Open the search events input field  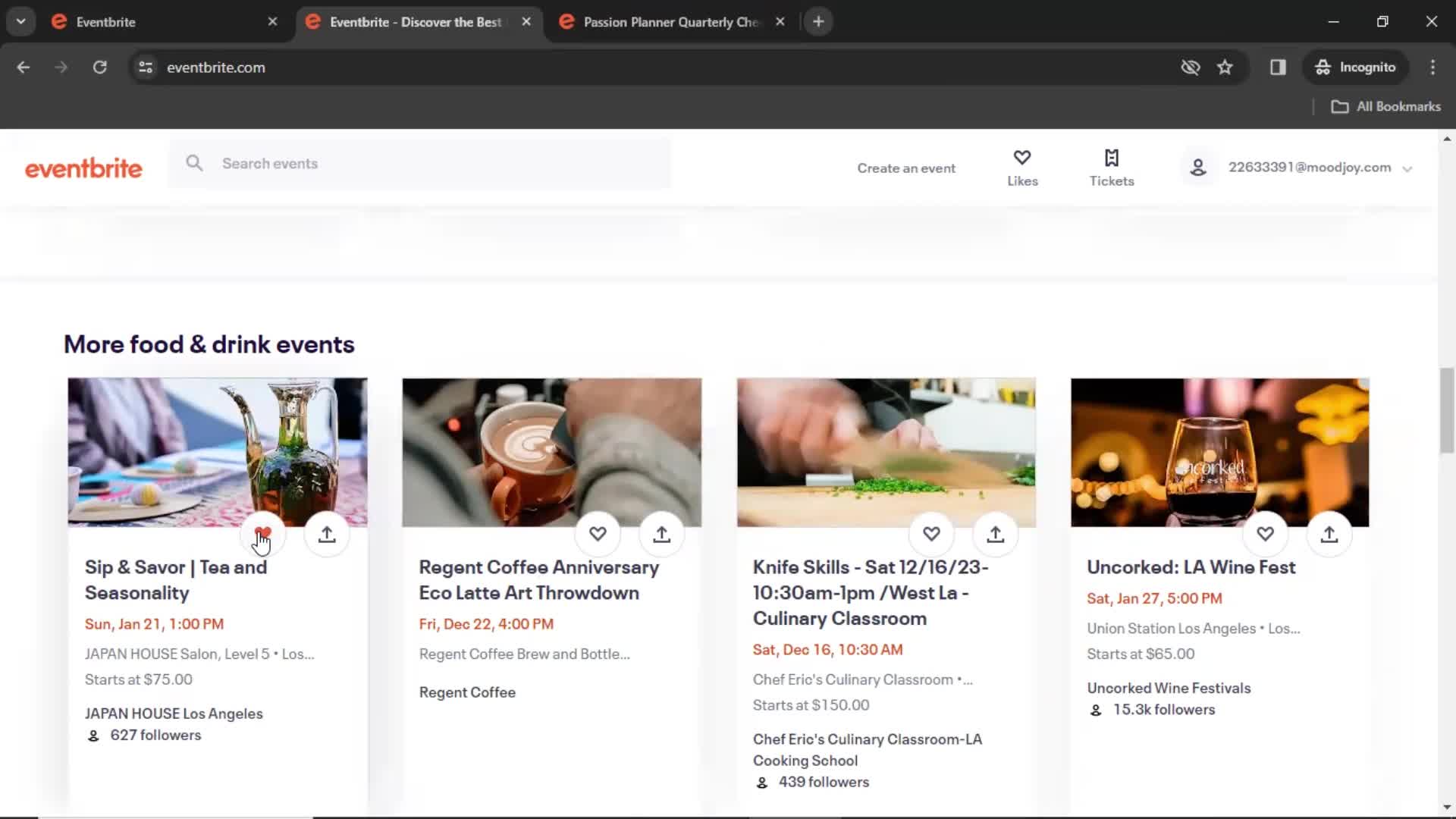421,163
